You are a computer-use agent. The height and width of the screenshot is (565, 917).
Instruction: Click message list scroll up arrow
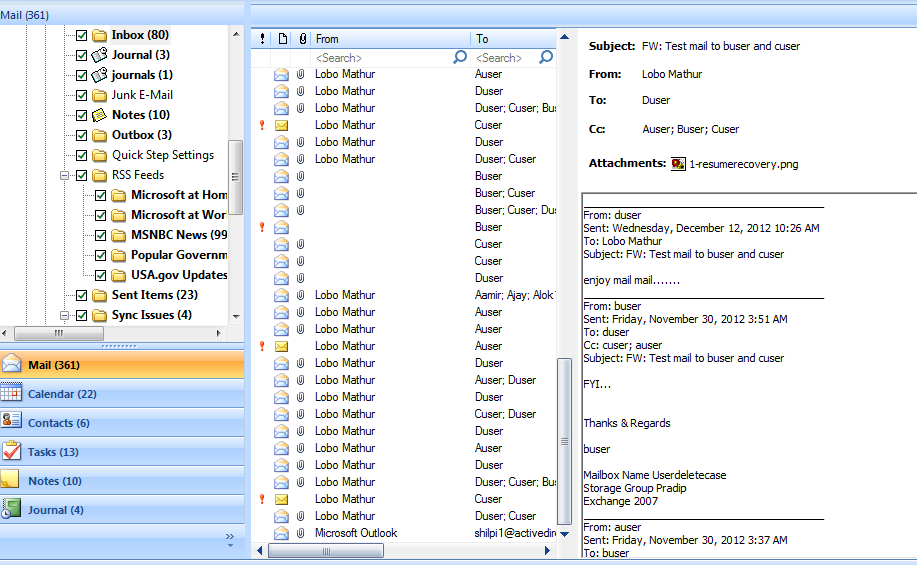(564, 37)
